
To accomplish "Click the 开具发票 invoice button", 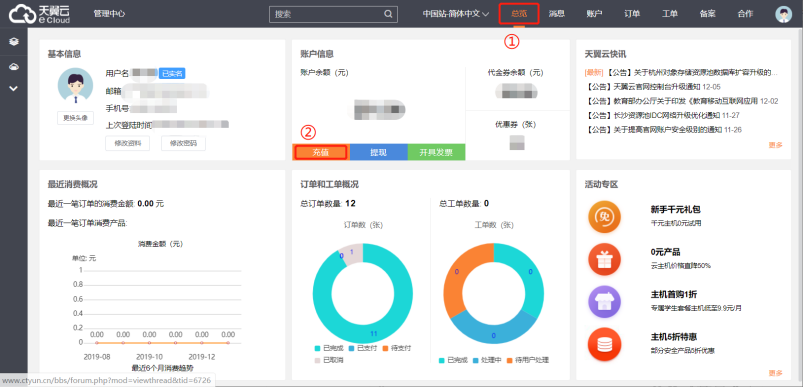I will tap(436, 152).
